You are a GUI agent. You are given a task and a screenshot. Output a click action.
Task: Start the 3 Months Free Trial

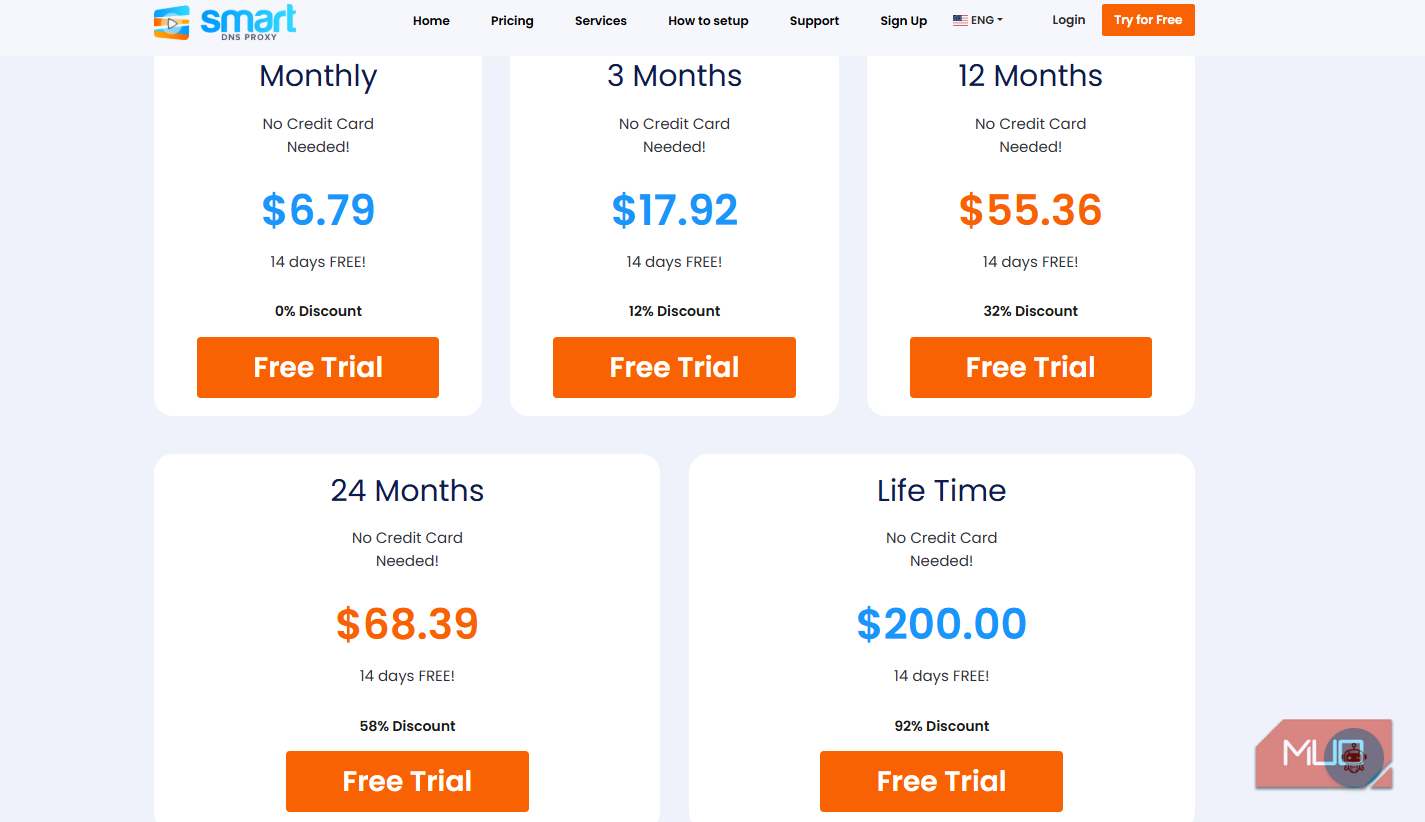click(674, 367)
